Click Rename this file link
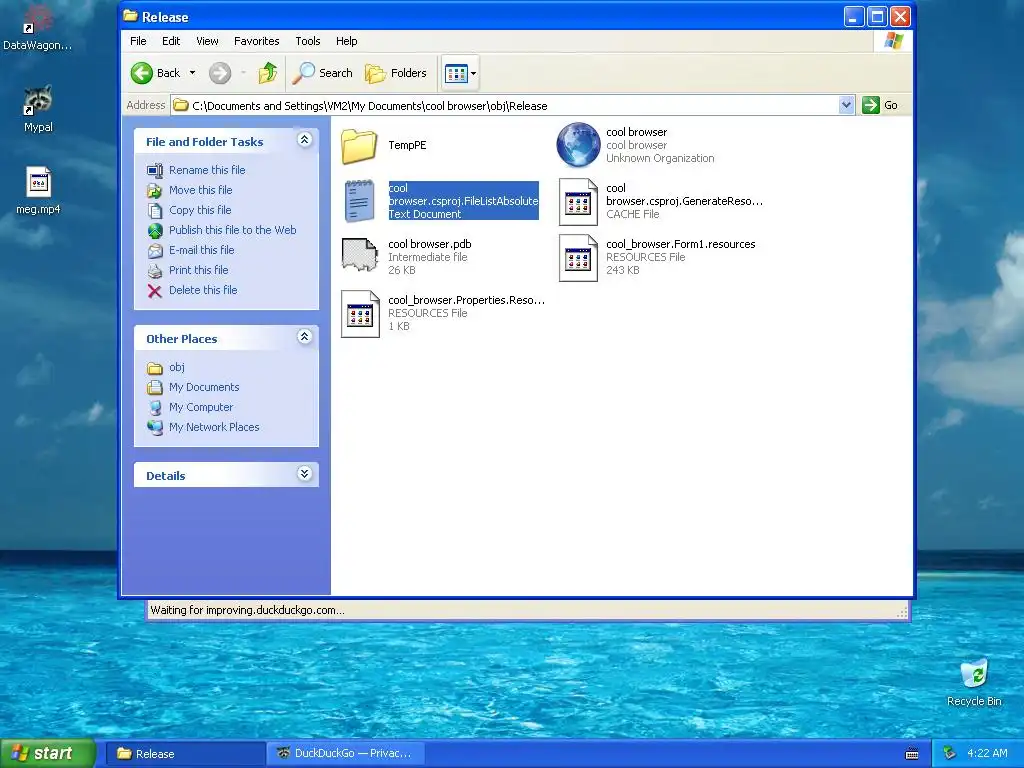The width and height of the screenshot is (1024, 768). point(207,170)
